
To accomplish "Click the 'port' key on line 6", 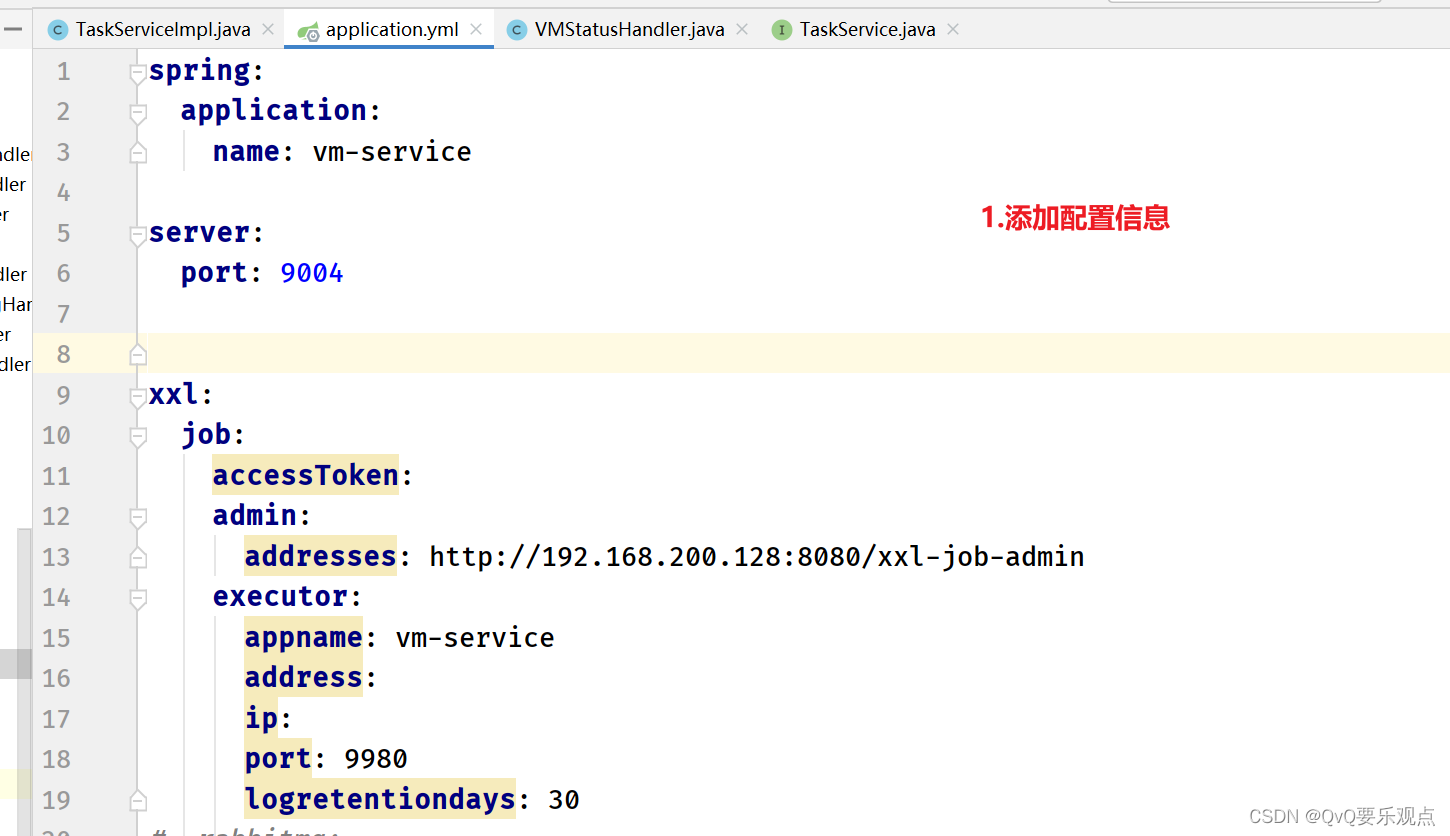I will click(214, 273).
